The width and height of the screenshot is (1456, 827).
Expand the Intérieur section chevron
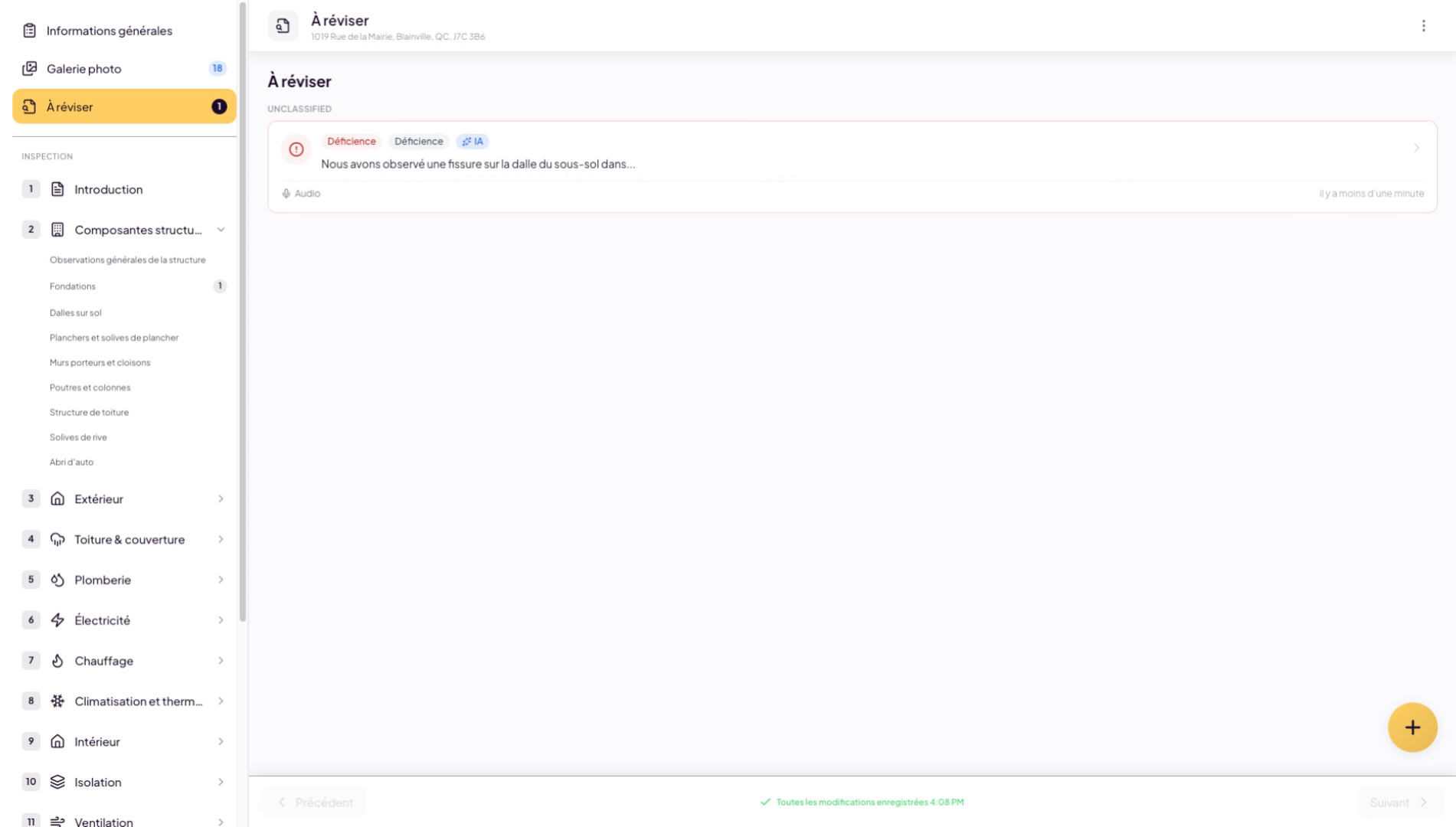(221, 741)
